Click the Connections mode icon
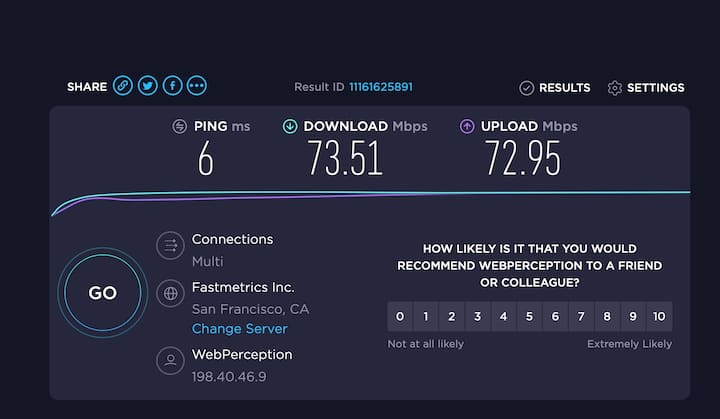Screen dimensions: 720x419 tap(170, 245)
